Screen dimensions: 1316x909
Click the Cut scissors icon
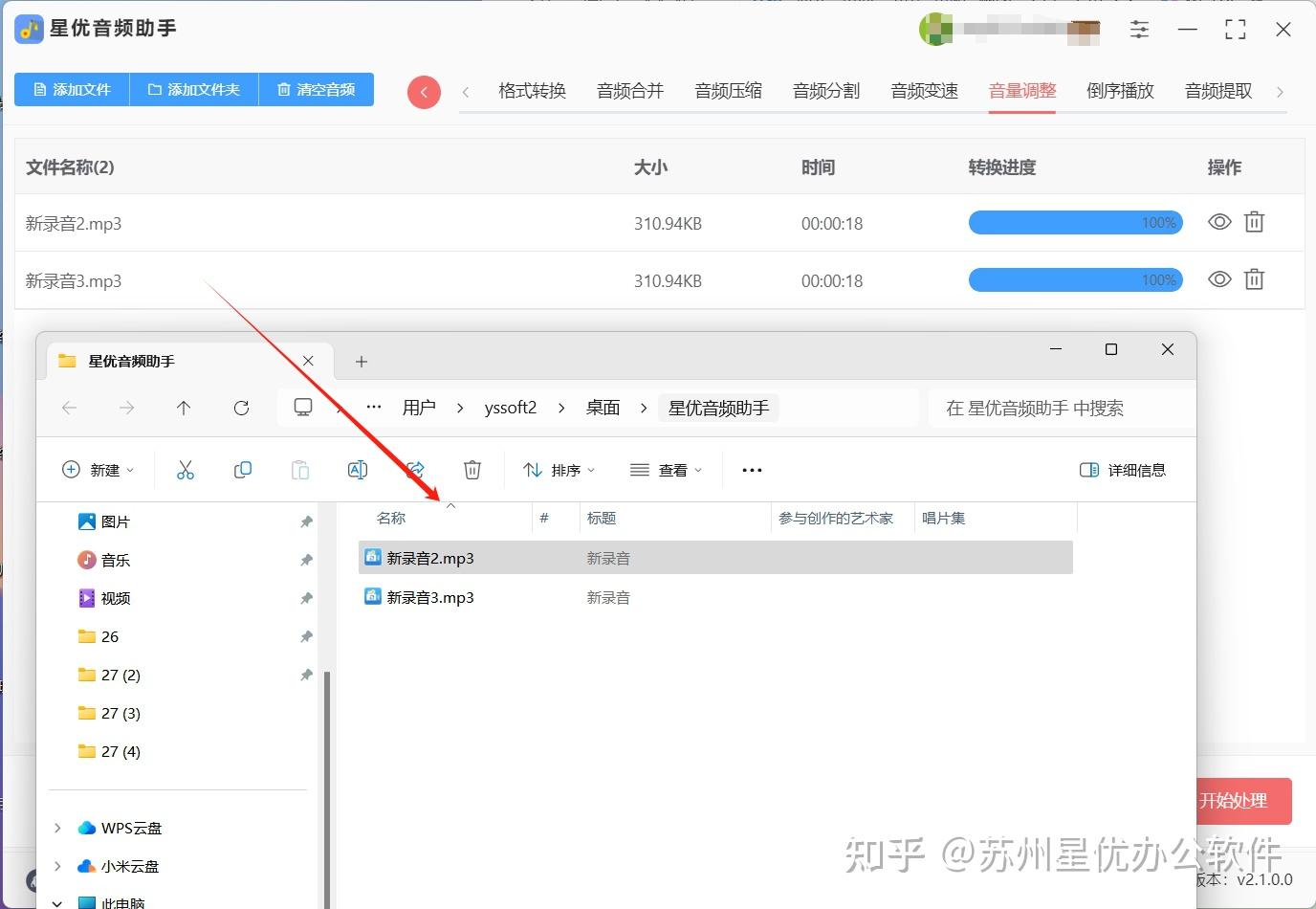click(186, 470)
